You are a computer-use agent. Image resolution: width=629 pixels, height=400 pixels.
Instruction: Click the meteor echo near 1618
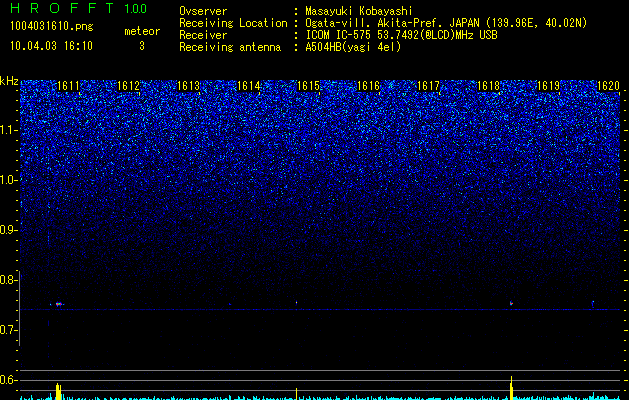click(511, 303)
